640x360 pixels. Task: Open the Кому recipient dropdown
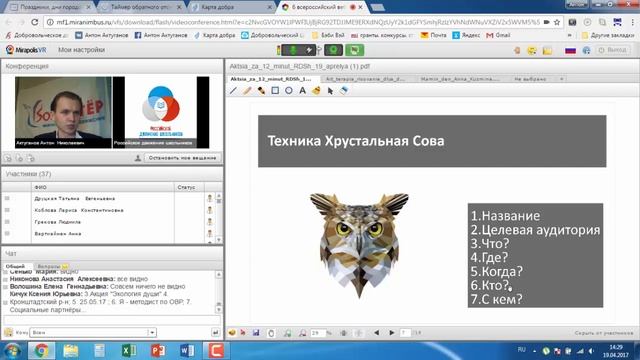pos(93,333)
